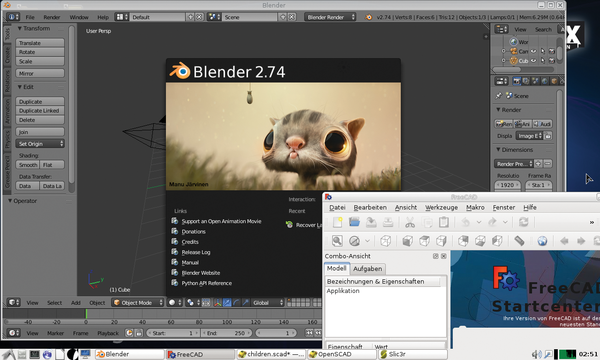Open the Window menu in Blender top bar
This screenshot has height=360, width=600.
[x=79, y=17]
